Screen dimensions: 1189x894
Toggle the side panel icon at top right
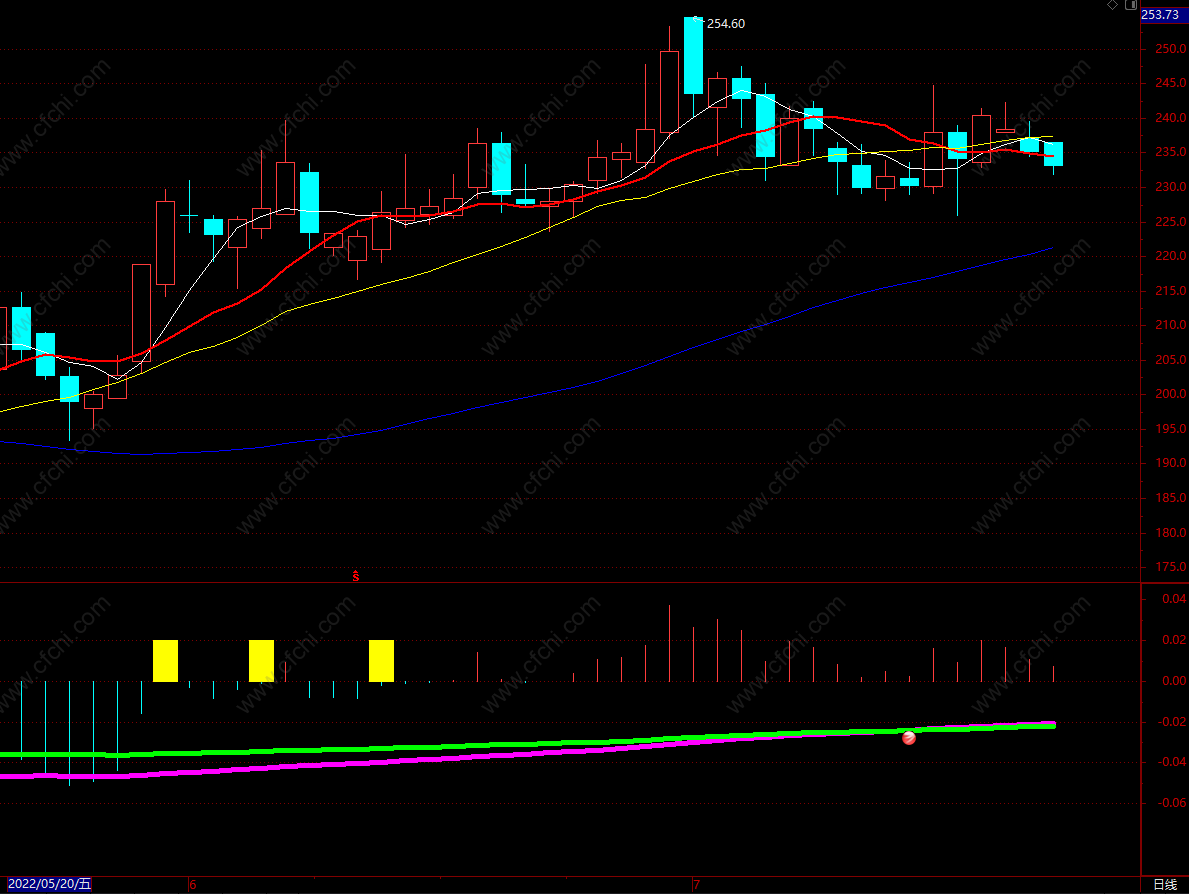[x=1131, y=5]
